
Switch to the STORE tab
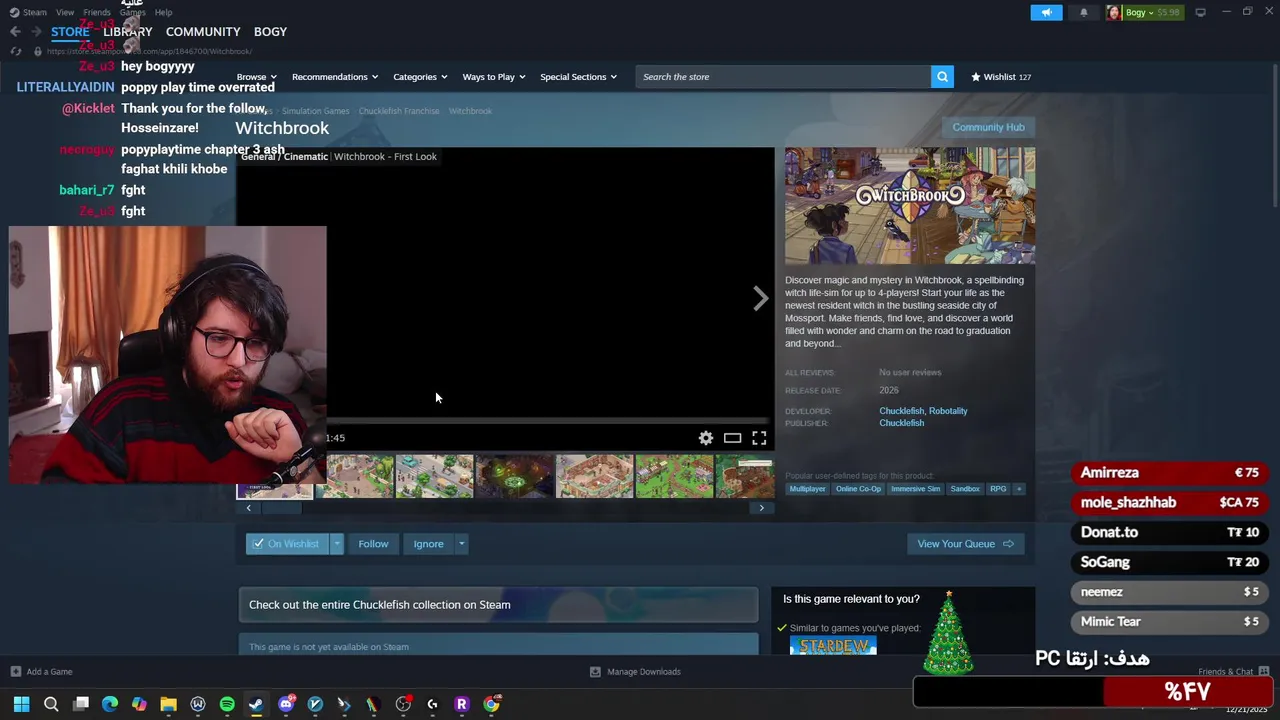[70, 32]
